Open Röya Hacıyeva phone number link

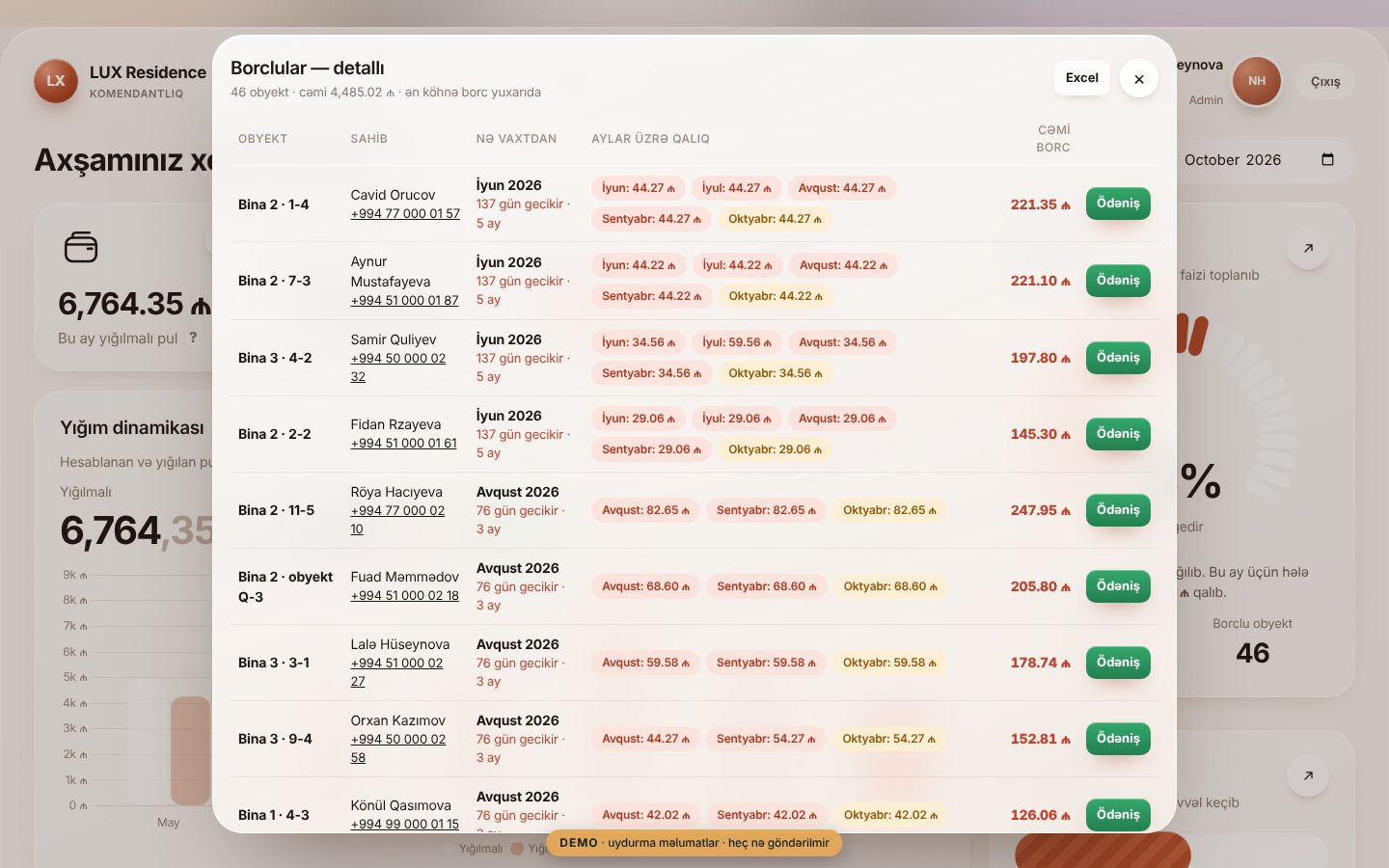[397, 520]
